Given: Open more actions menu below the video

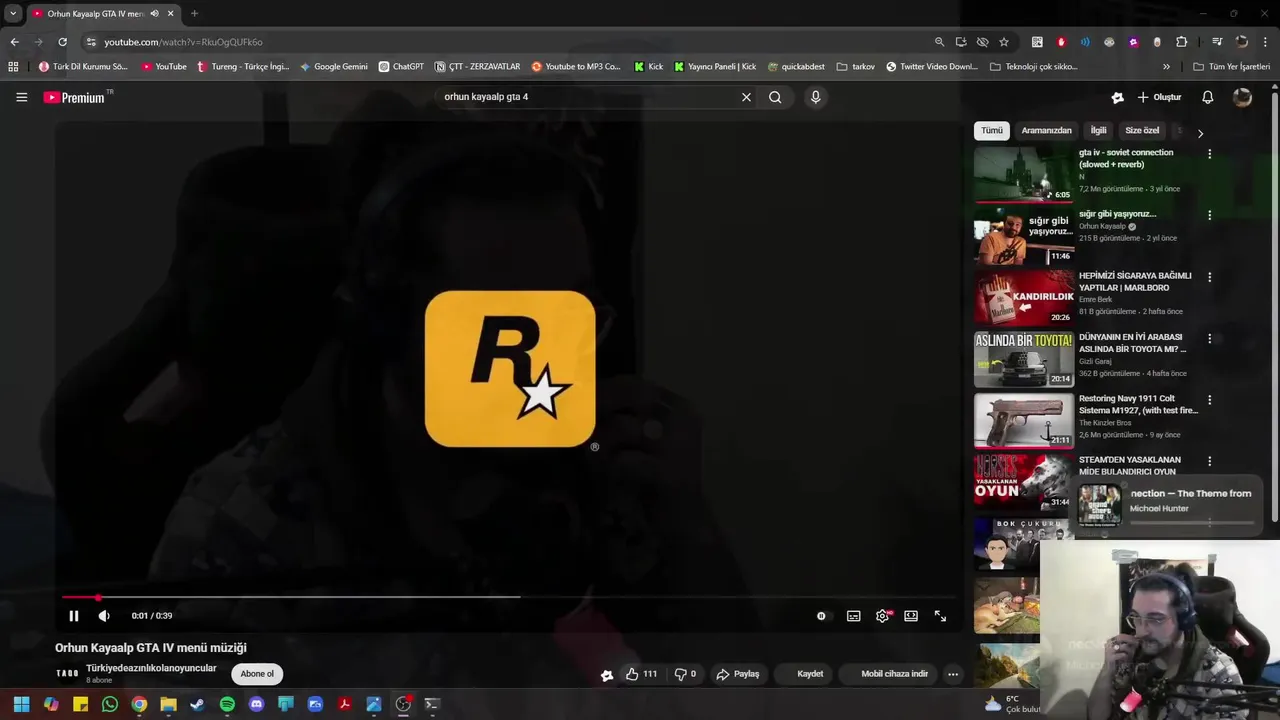Looking at the screenshot, I should pyautogui.click(x=953, y=674).
